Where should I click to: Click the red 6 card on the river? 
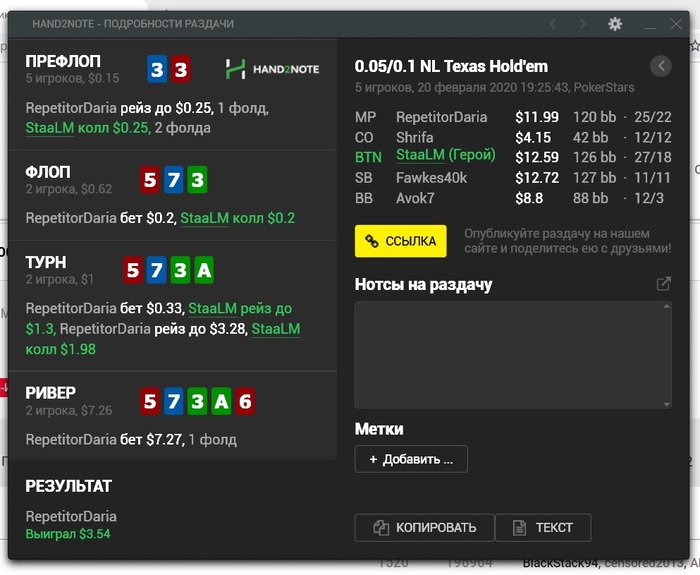click(245, 401)
